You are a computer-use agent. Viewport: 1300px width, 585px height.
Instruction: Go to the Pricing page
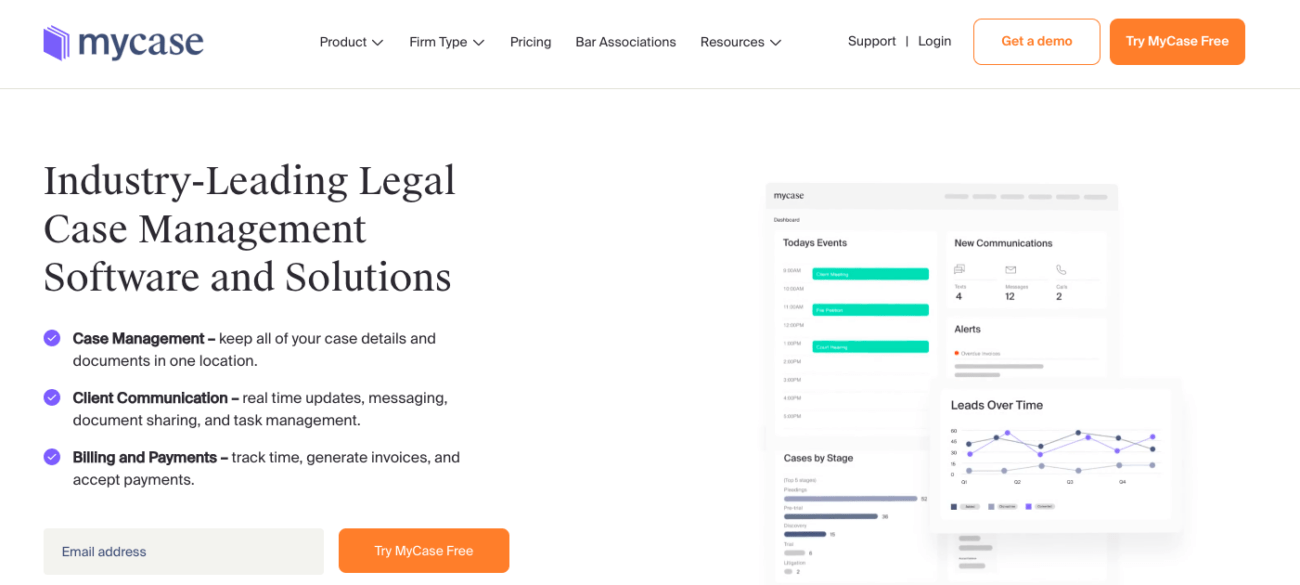click(x=530, y=42)
